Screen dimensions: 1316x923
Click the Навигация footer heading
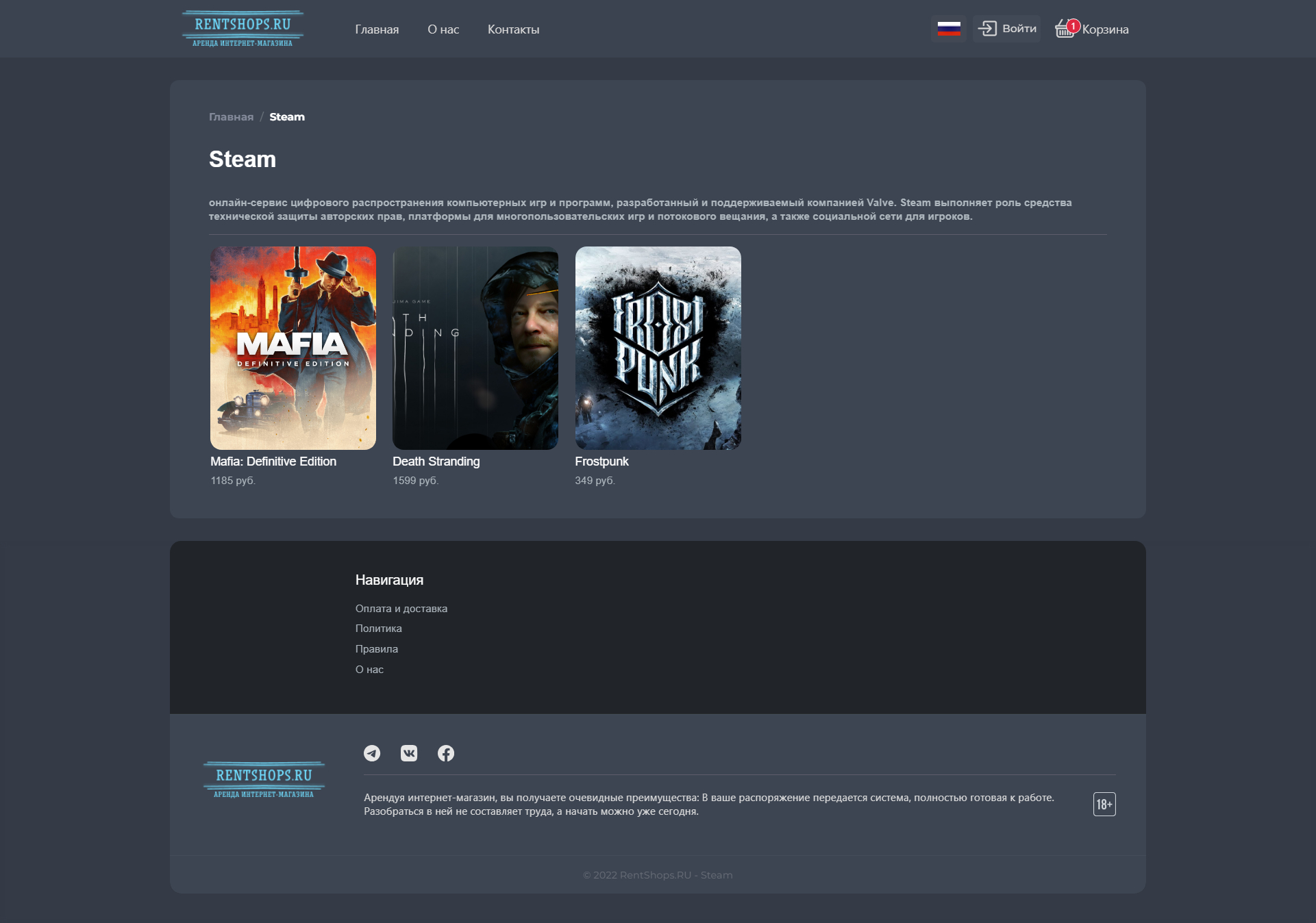coord(389,580)
